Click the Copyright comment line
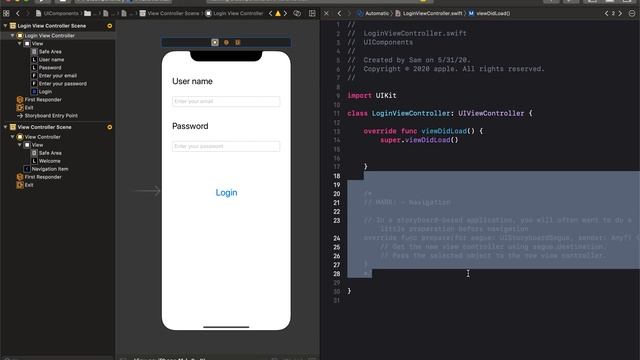This screenshot has height=360, width=640. 446,69
